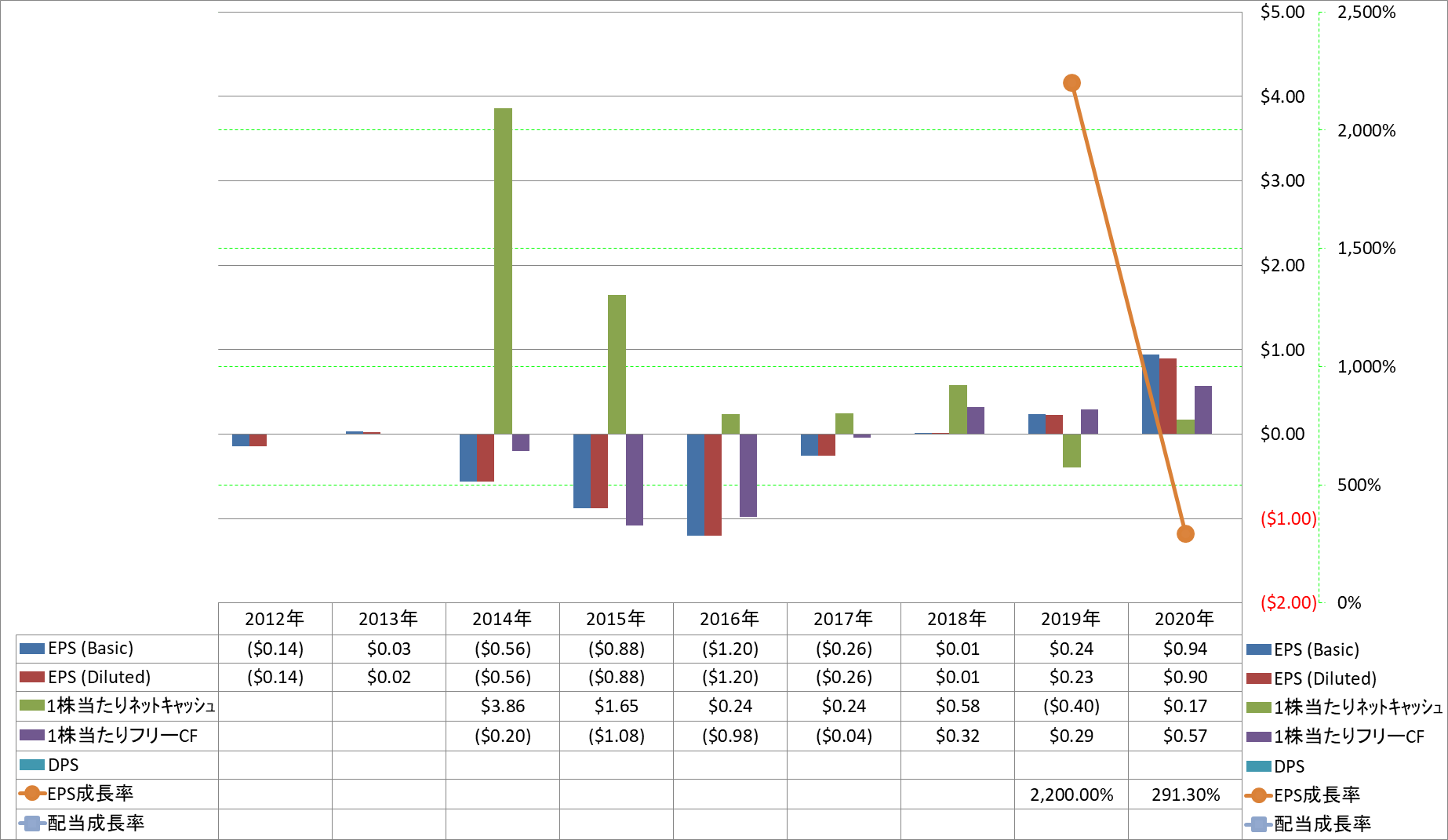1448x840 pixels.
Task: Click the $5.00 axis label
Action: (1282, 13)
